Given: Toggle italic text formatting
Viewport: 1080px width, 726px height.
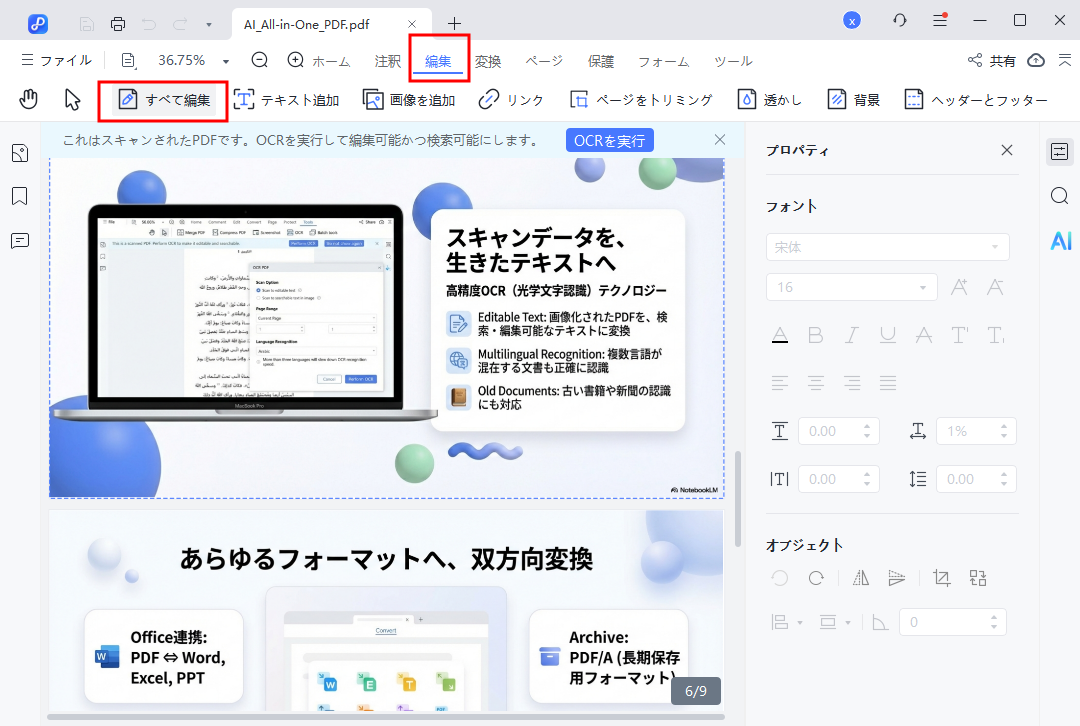Looking at the screenshot, I should [851, 335].
